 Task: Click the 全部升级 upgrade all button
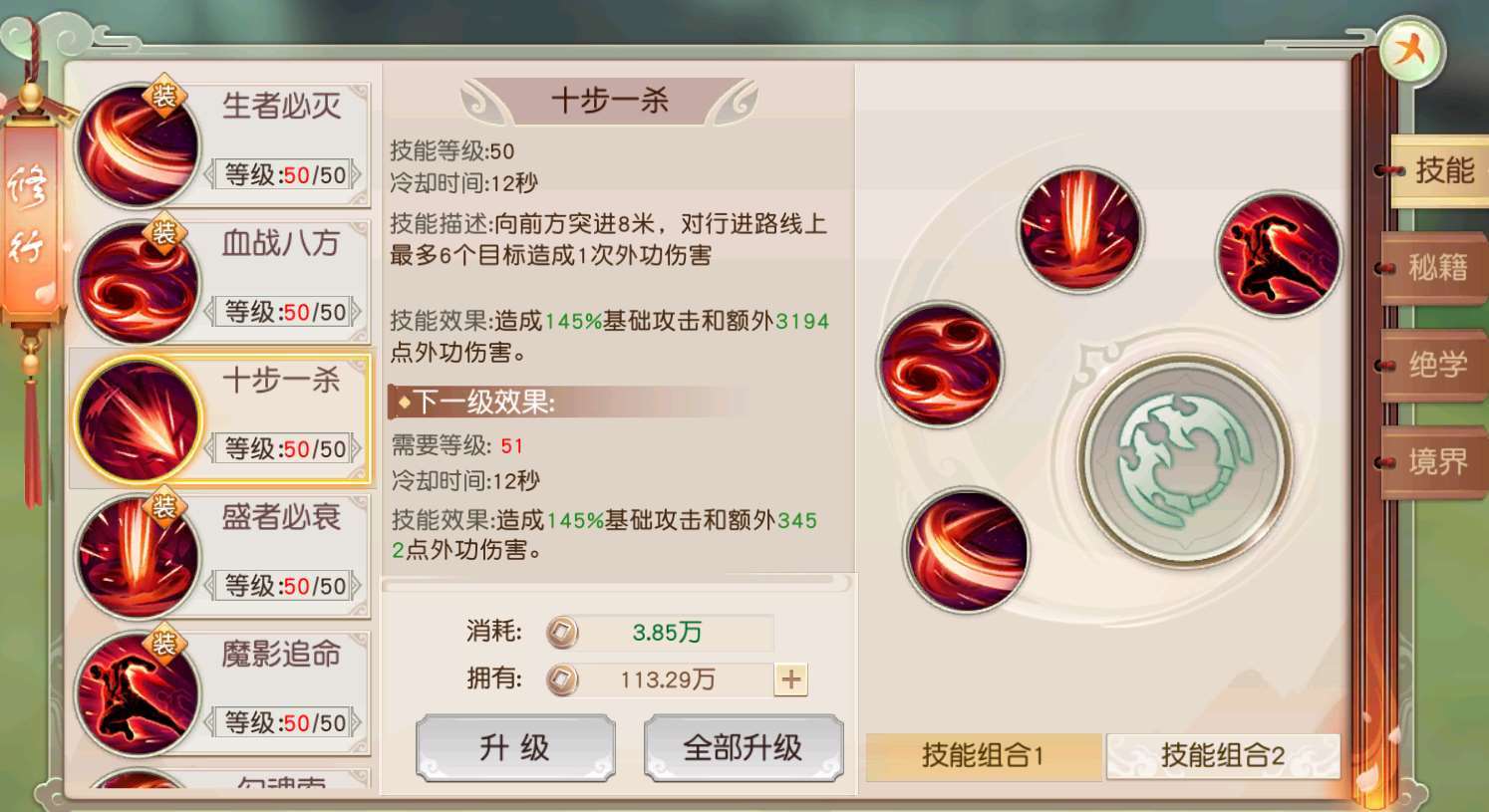point(744,747)
